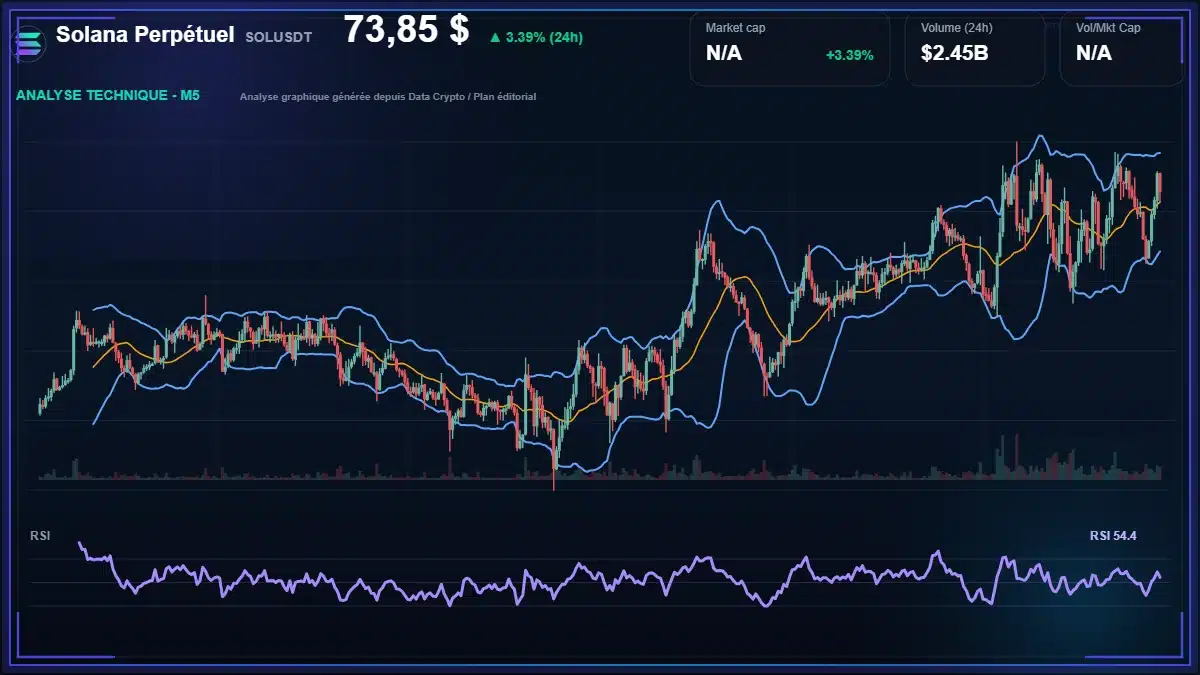
Task: Click the Volume (24h) label
Action: 958,28
